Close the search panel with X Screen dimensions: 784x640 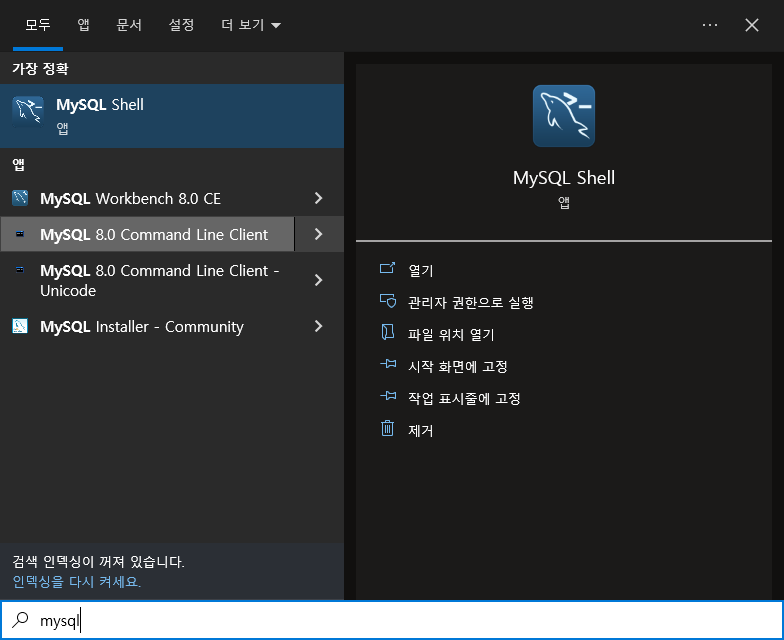click(752, 25)
